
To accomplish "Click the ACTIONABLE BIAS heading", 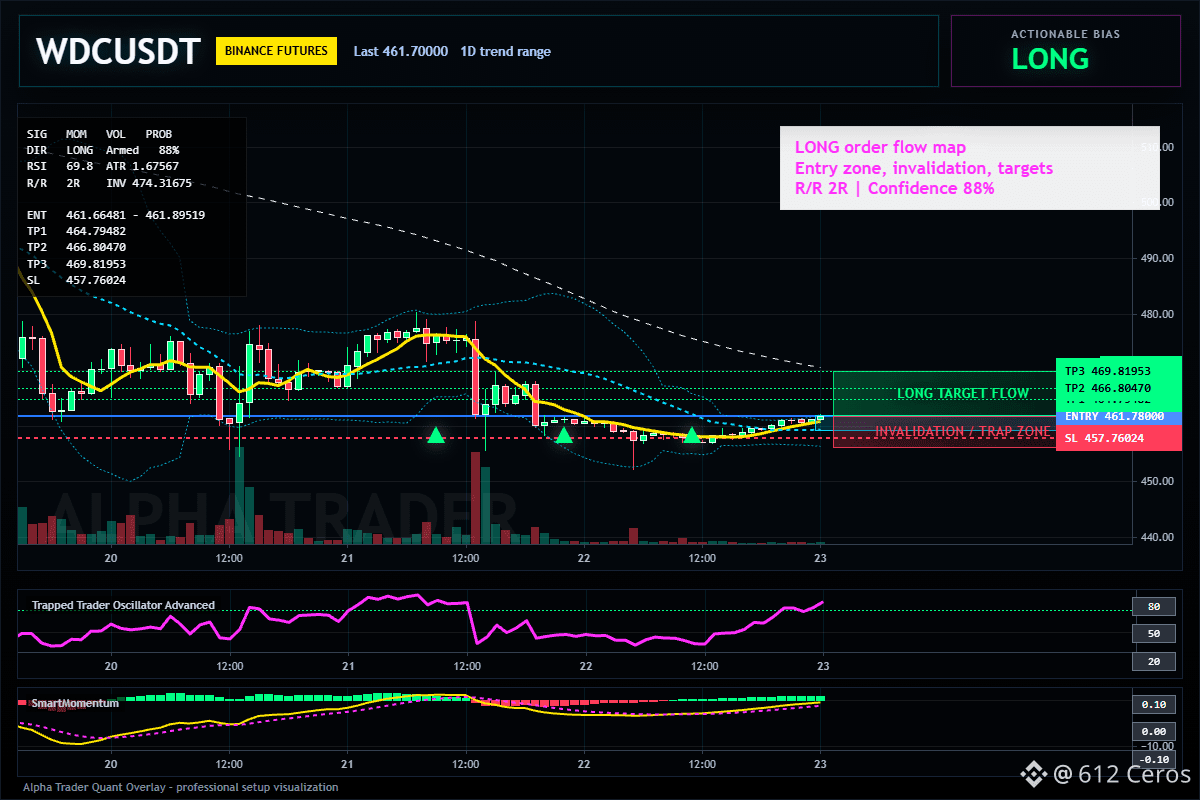I will point(1065,34).
